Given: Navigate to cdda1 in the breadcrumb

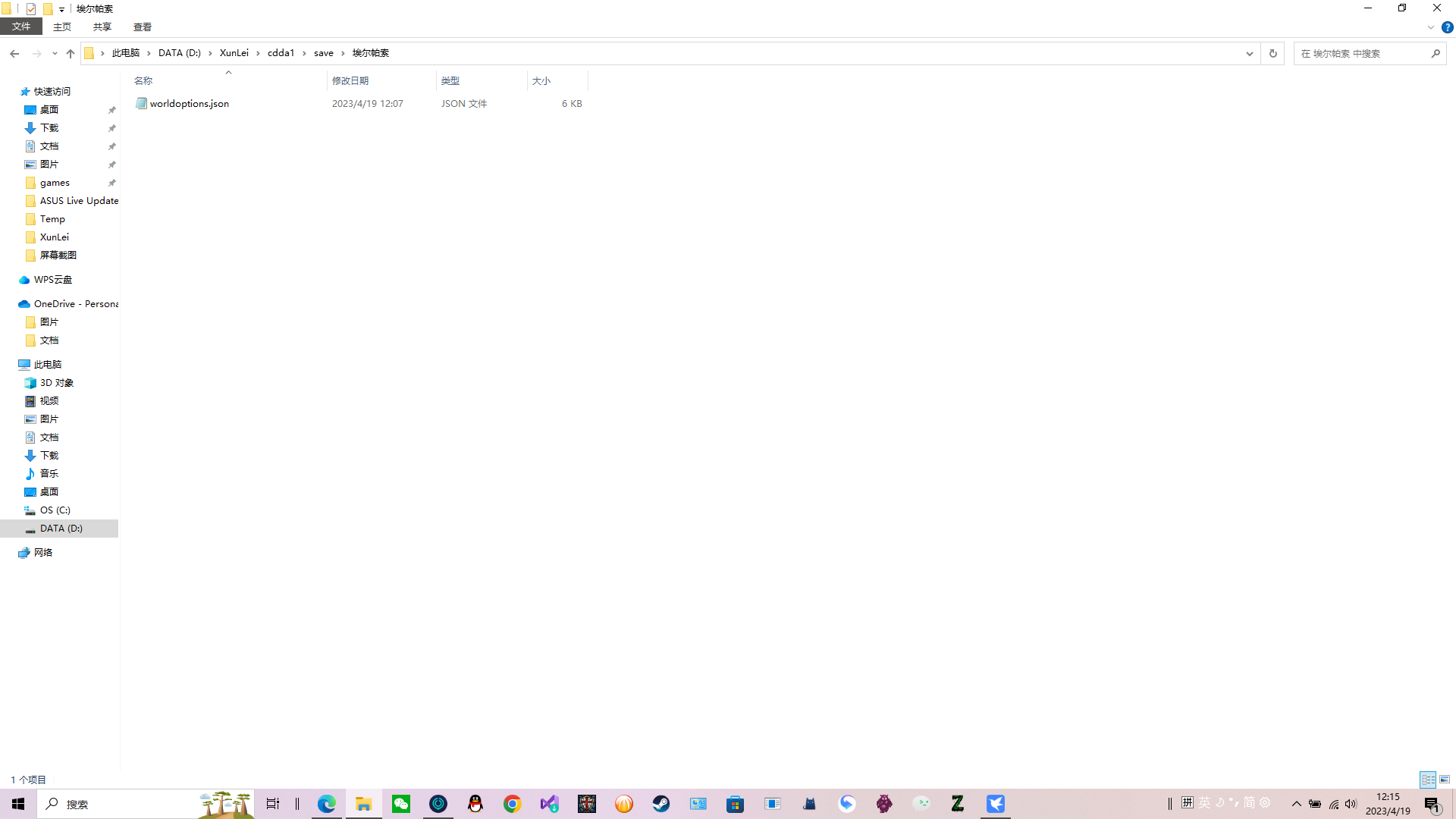Looking at the screenshot, I should (x=281, y=53).
